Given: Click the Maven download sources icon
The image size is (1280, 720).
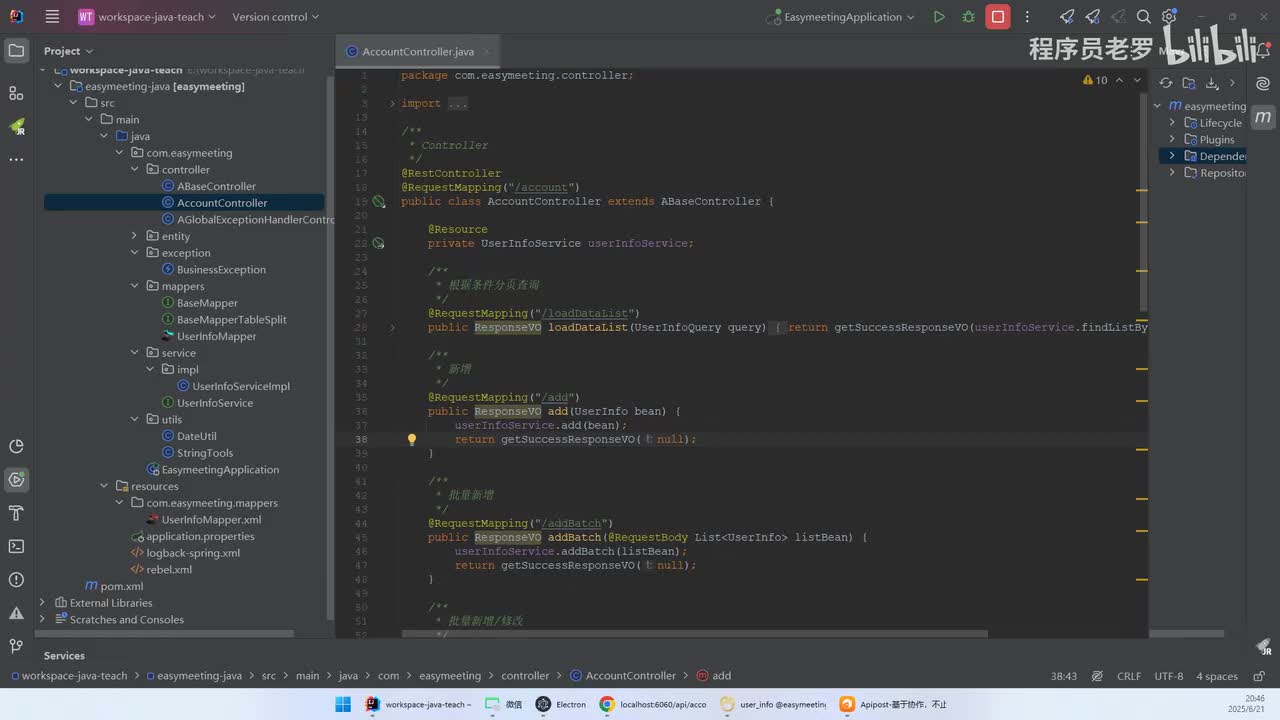Looking at the screenshot, I should (1212, 83).
